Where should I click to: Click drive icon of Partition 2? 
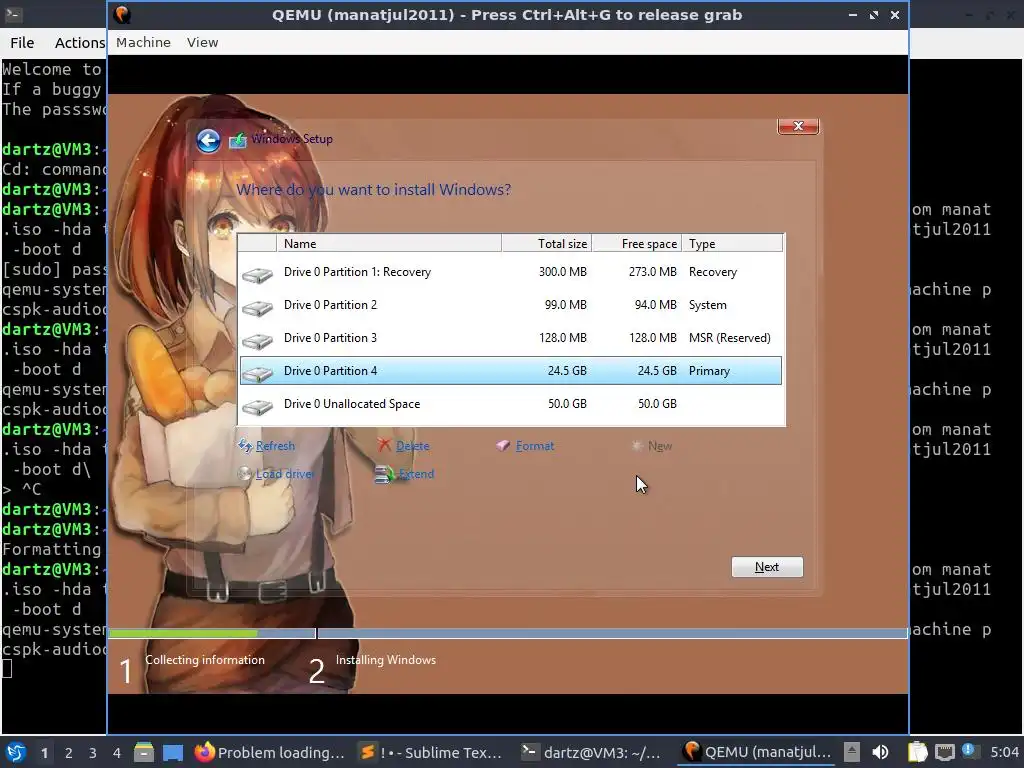click(x=257, y=308)
